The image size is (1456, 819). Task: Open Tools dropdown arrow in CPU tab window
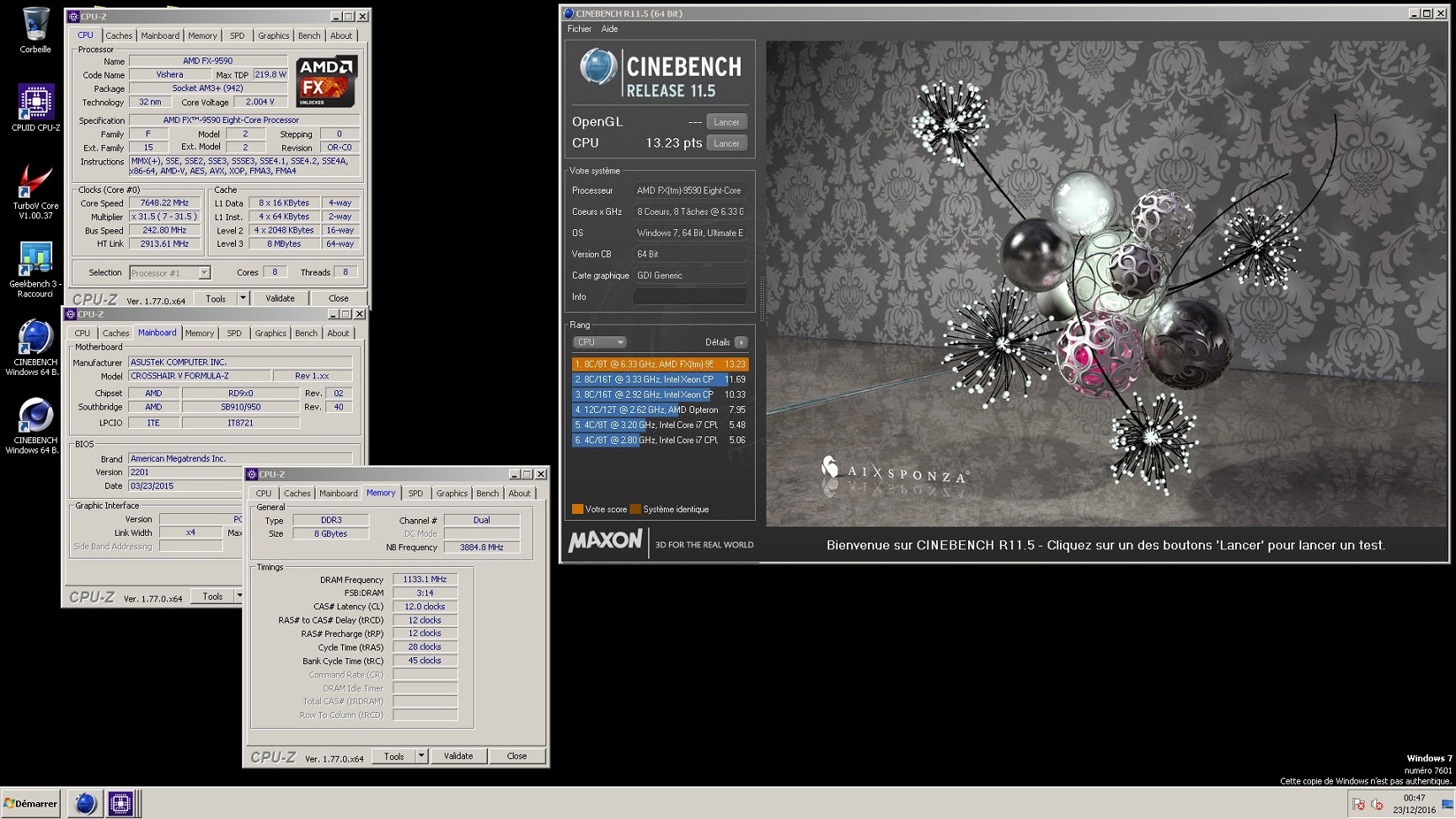click(243, 298)
